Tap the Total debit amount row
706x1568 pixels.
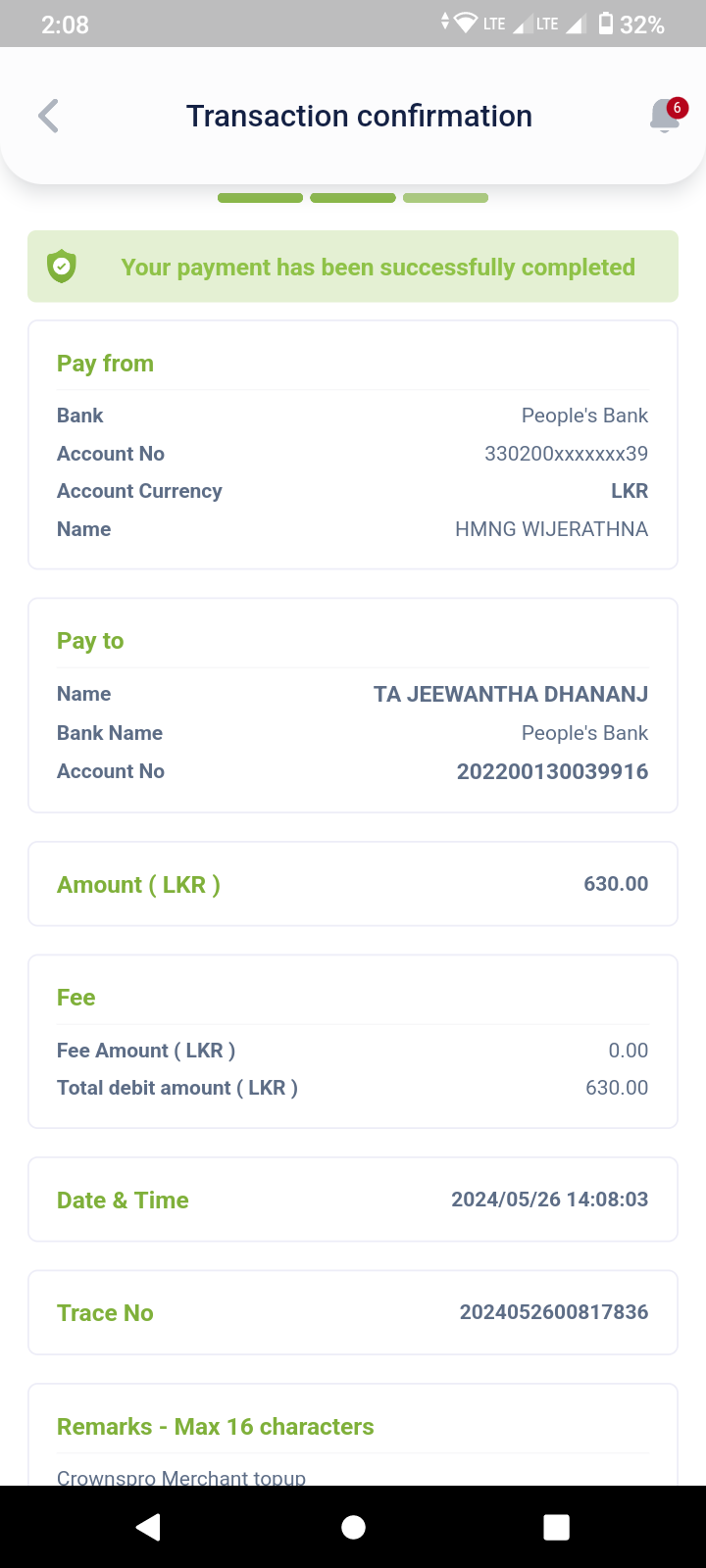(x=352, y=1088)
